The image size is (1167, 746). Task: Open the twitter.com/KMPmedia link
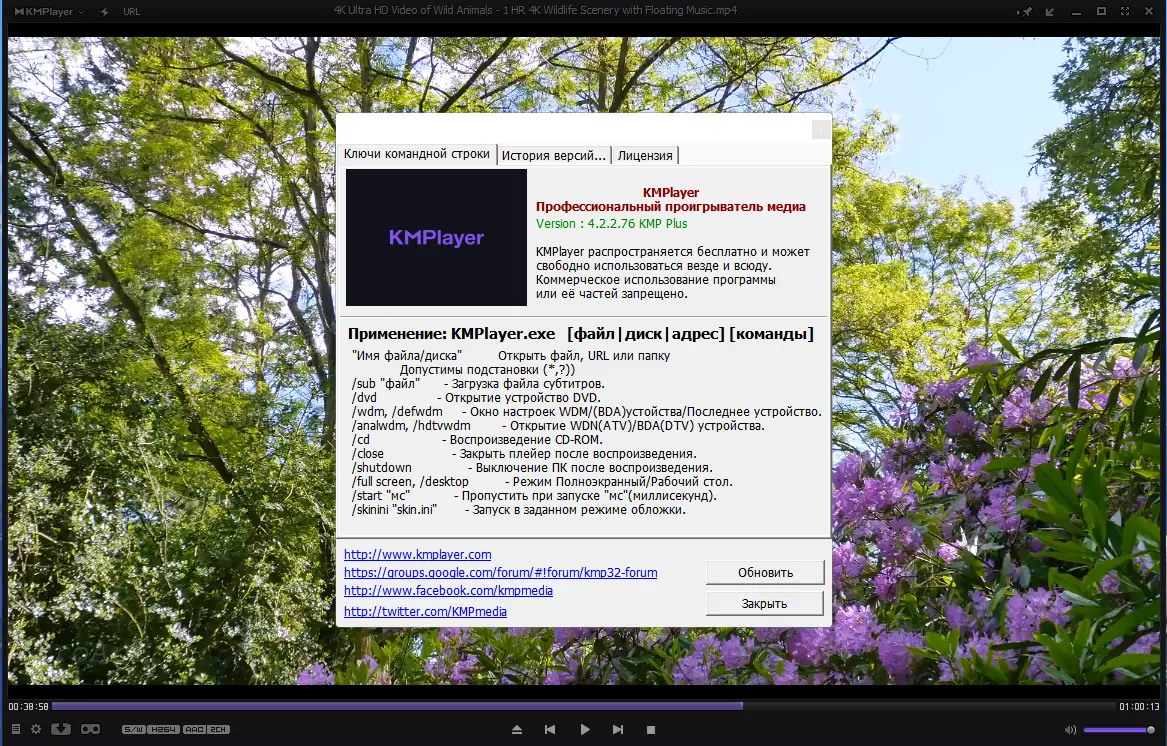pyautogui.click(x=425, y=610)
